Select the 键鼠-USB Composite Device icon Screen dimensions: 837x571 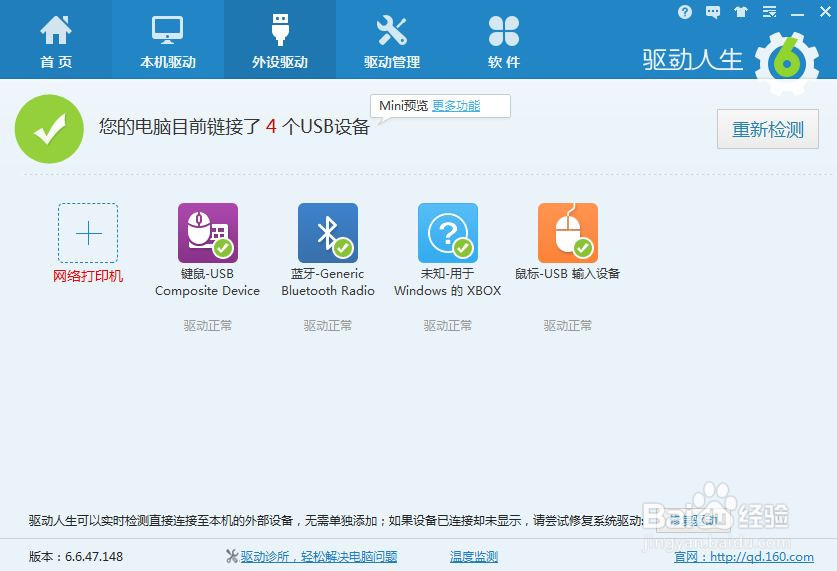point(208,233)
